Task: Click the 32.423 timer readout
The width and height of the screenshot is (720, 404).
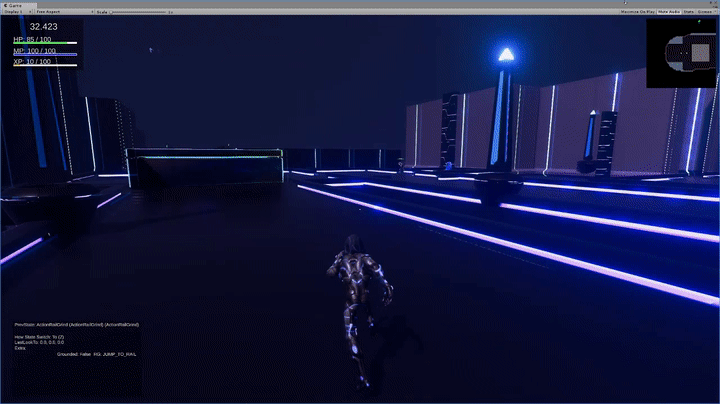Action: (43, 27)
